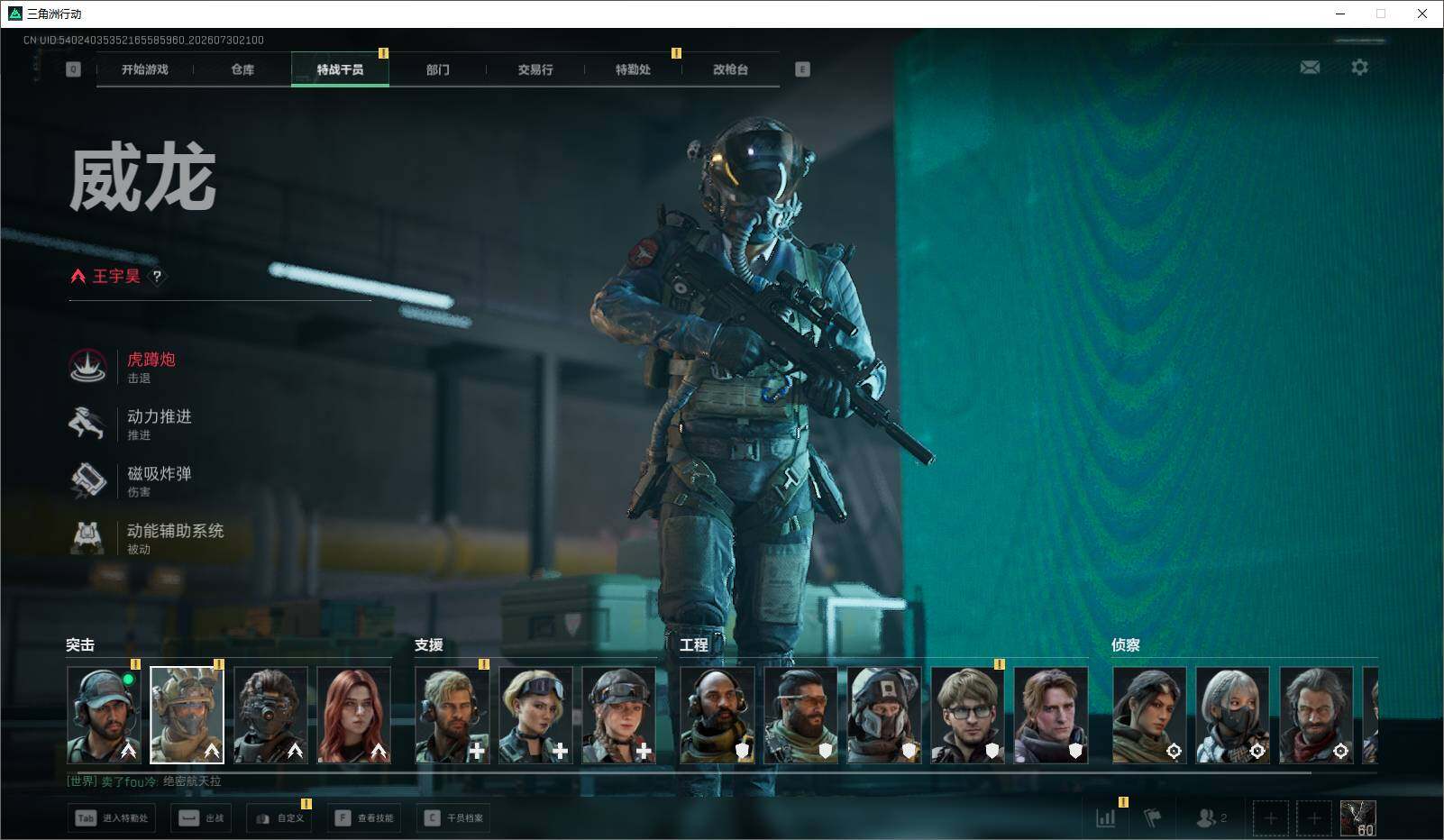Select the bald engineer operator with headset
This screenshot has width=1444, height=840.
coord(717,716)
